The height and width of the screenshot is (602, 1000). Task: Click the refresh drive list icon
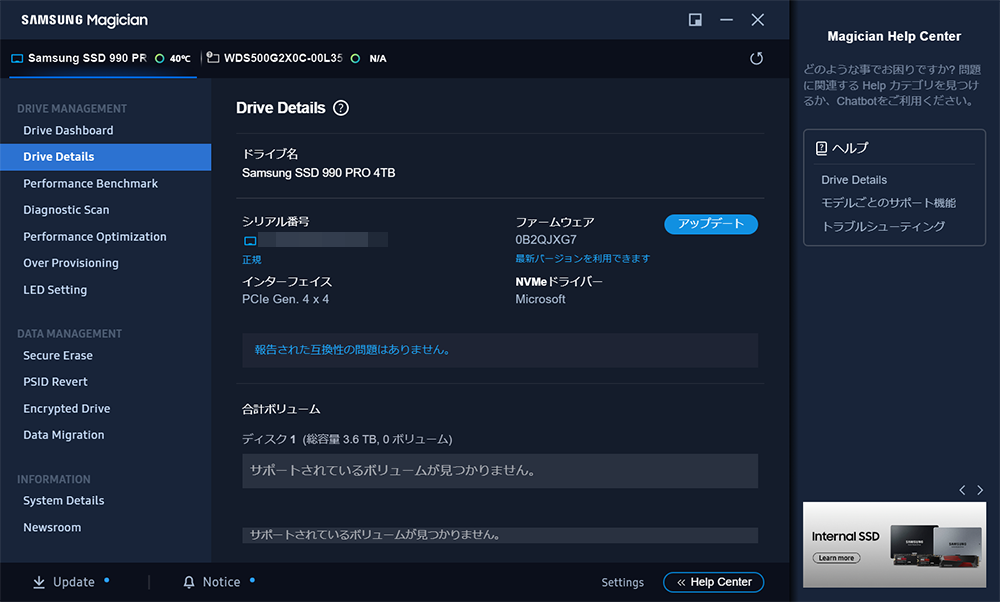pyautogui.click(x=756, y=59)
